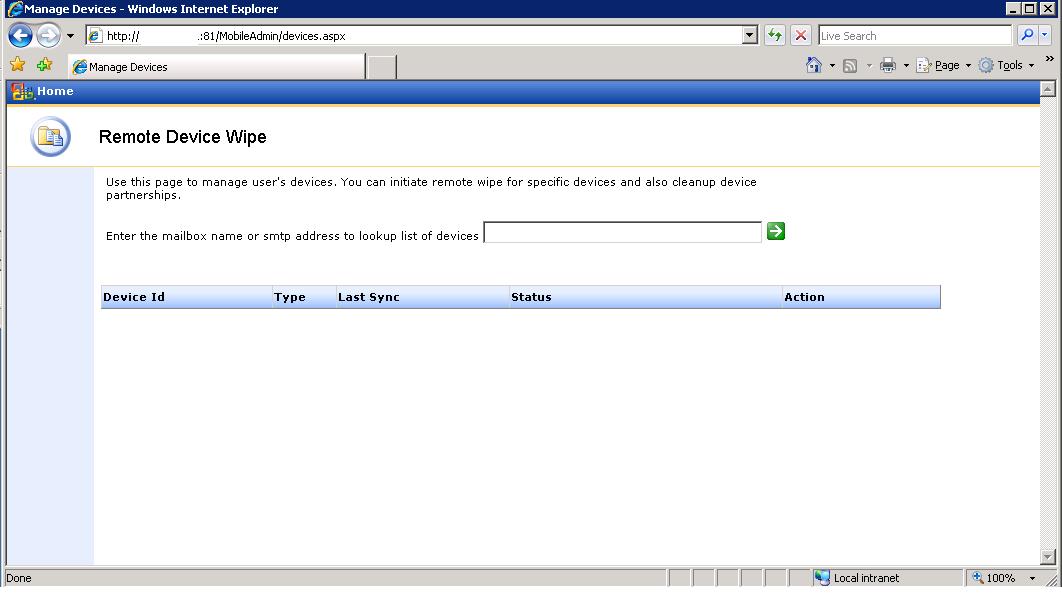Open a new blank tab
Image resolution: width=1062 pixels, height=600 pixels.
tap(381, 67)
